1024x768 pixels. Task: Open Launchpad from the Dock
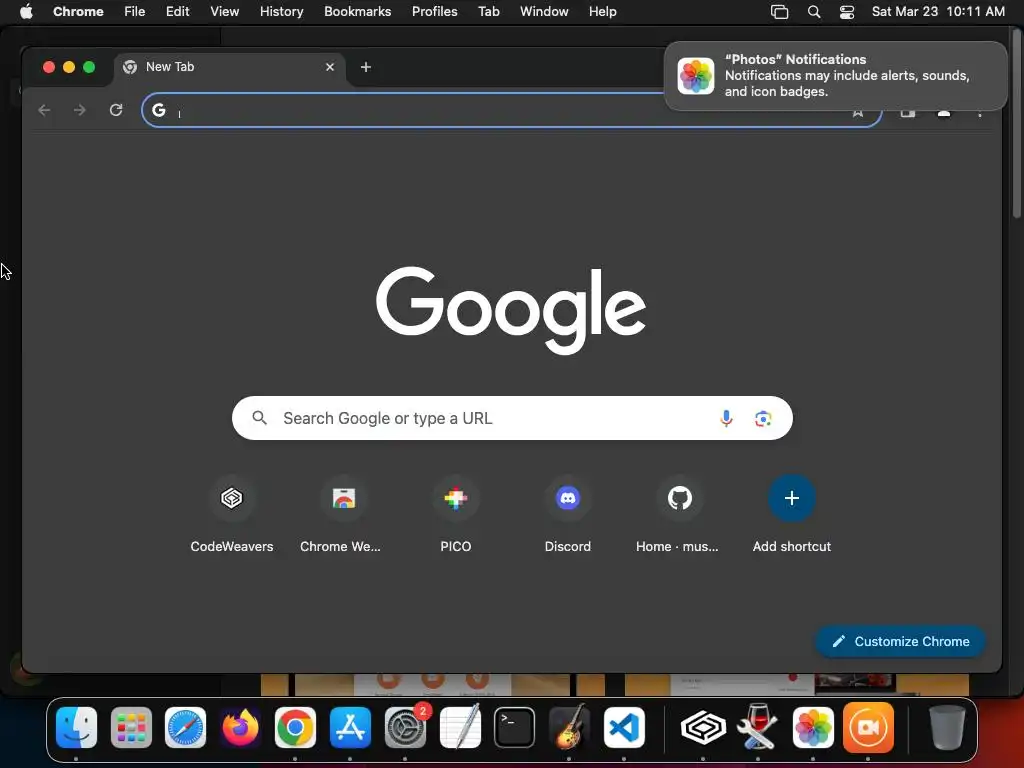point(131,727)
